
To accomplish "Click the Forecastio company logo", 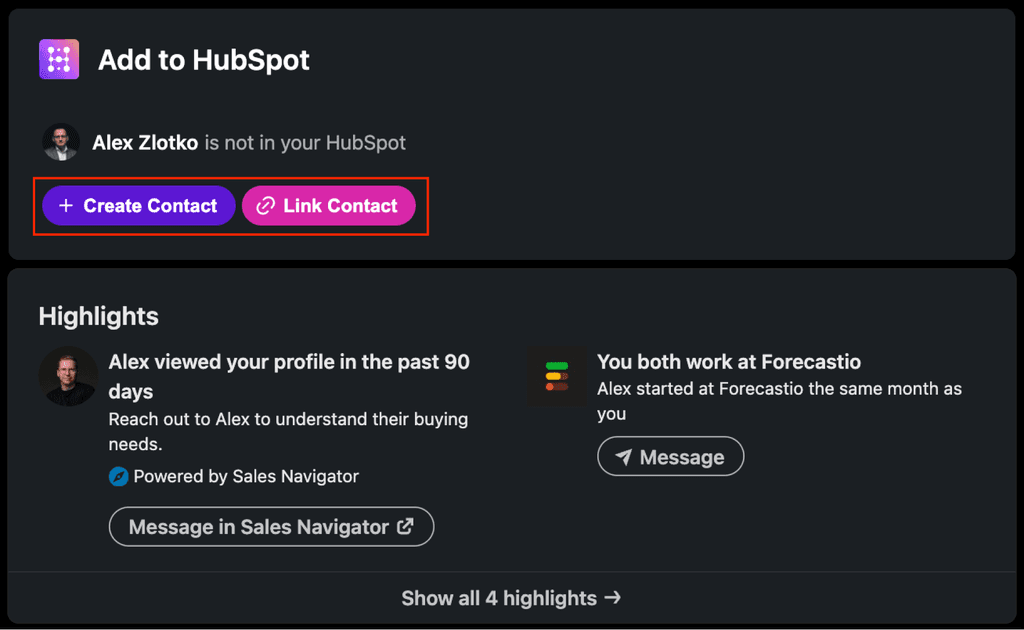I will (x=557, y=375).
